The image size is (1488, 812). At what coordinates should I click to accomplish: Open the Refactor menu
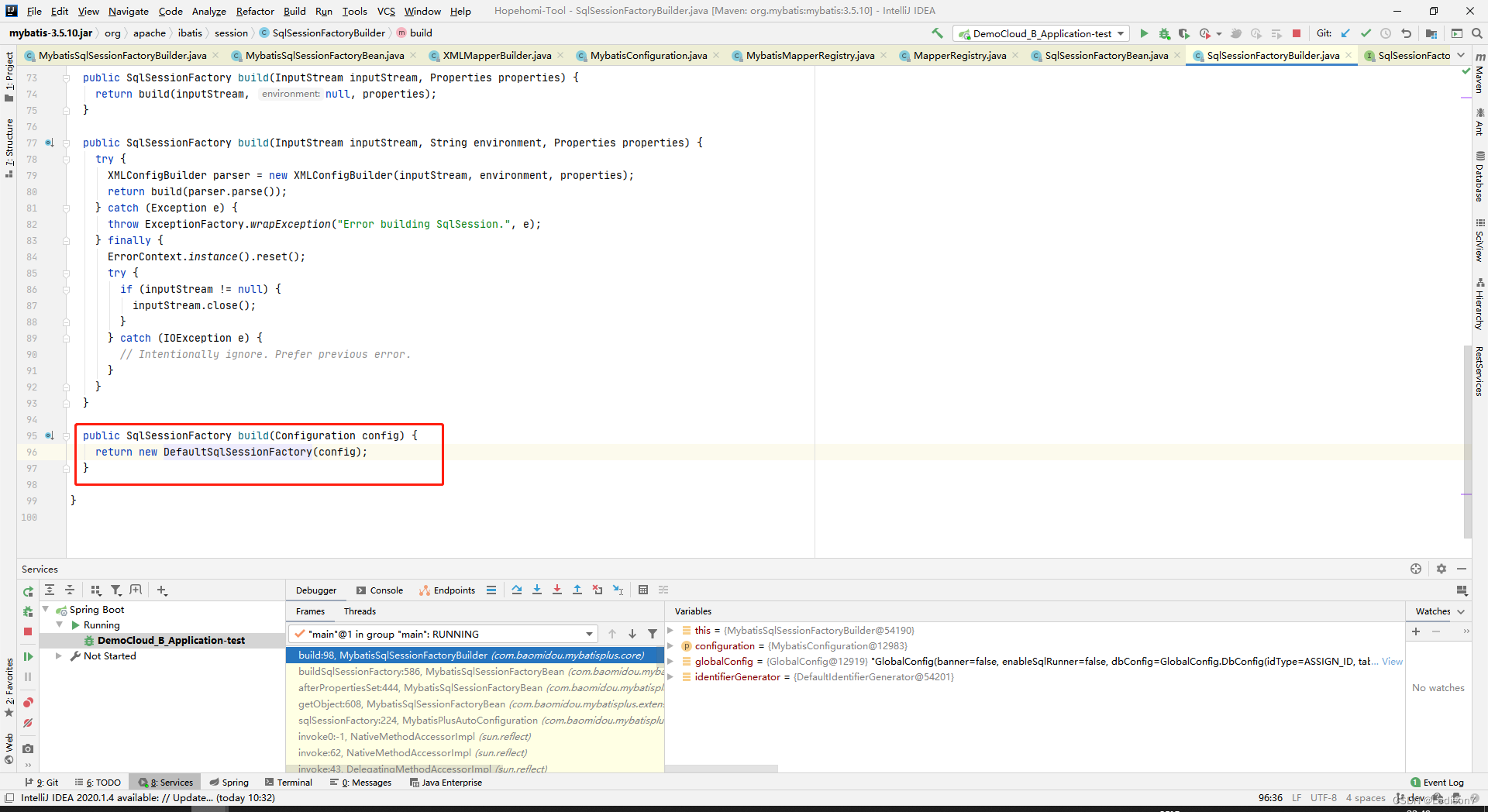255,11
